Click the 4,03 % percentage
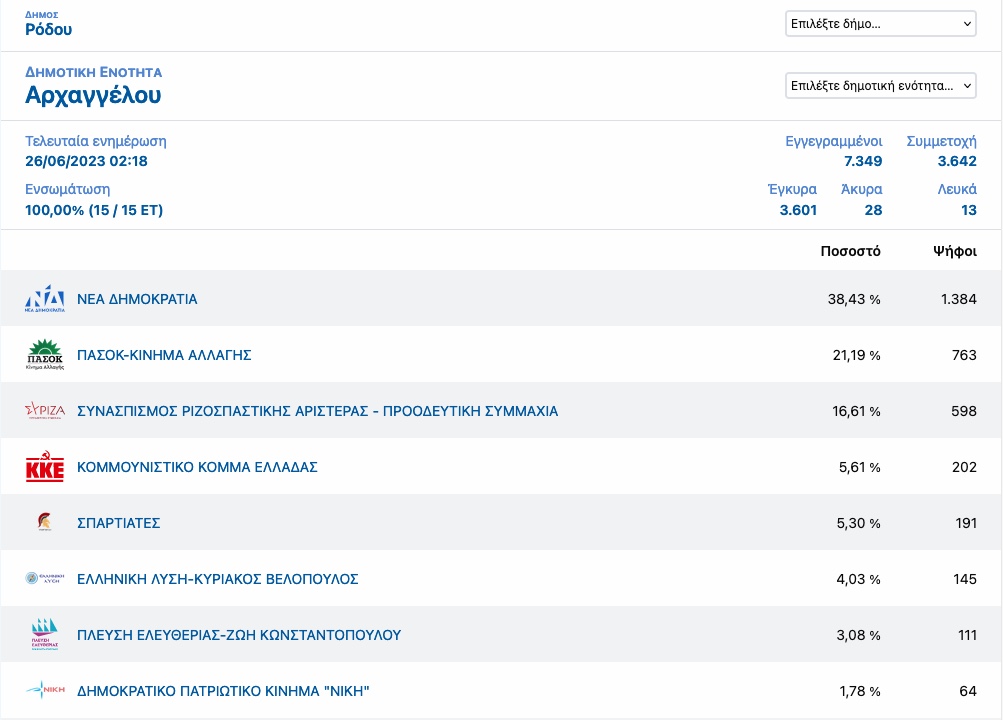Viewport: 1003px width, 720px height. 858,579
